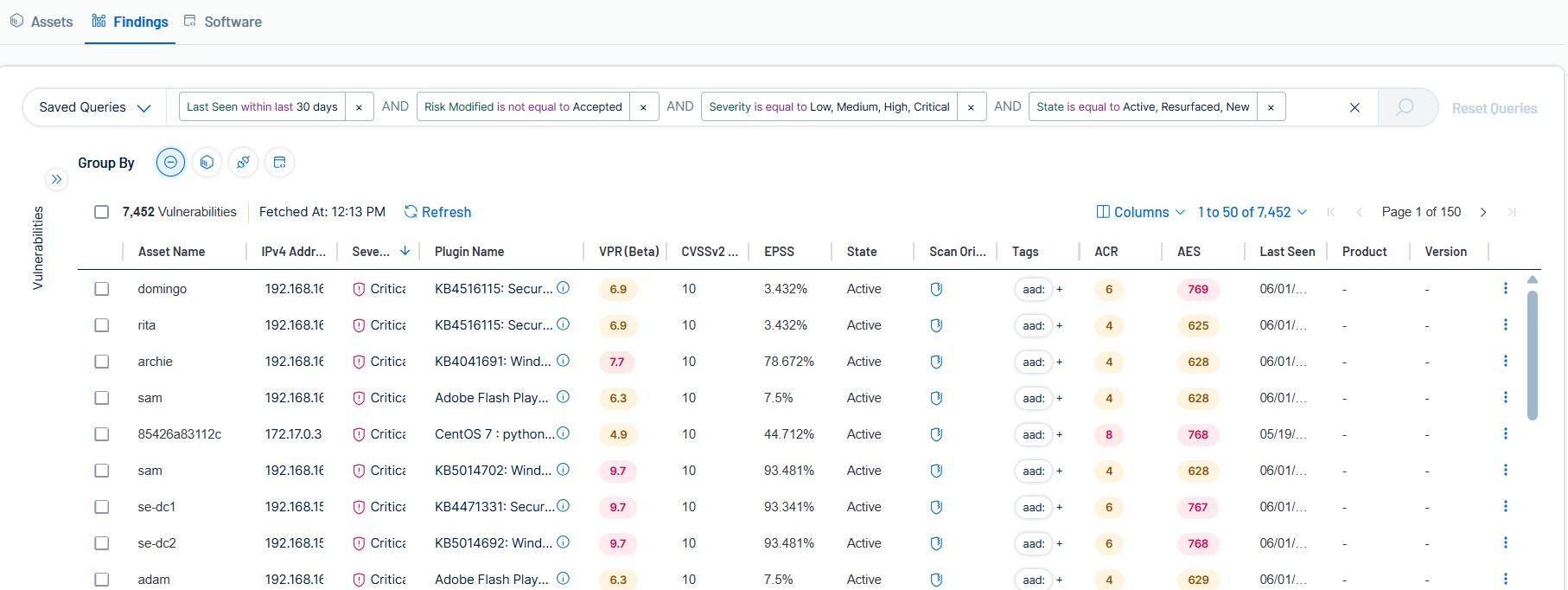Check the se-dc2 row checkbox
The width and height of the screenshot is (1568, 590).
(x=102, y=543)
